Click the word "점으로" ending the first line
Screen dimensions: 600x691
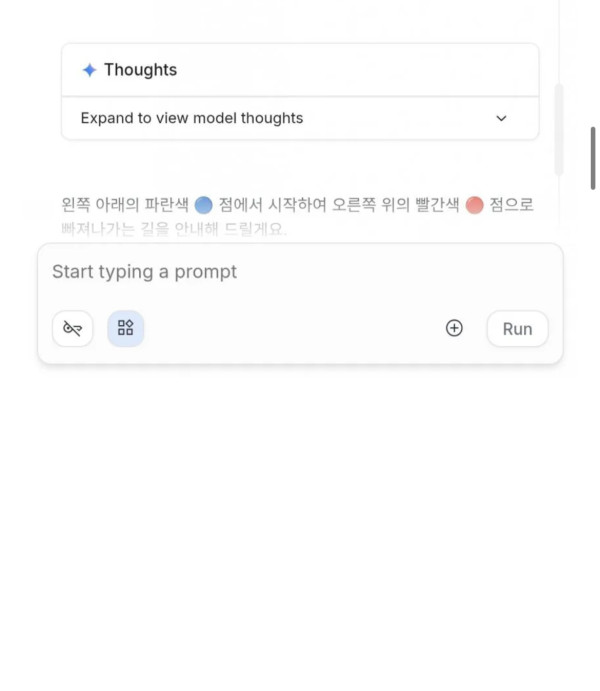coord(511,205)
